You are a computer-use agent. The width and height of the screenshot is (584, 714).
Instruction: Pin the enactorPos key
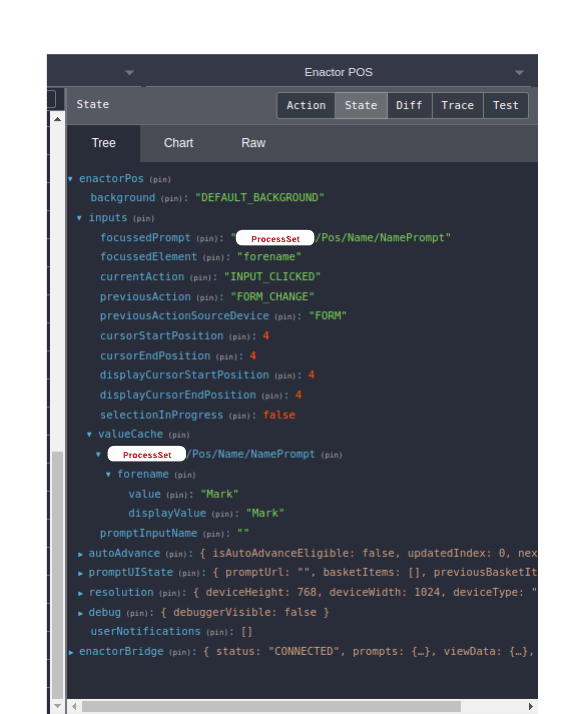coord(160,180)
